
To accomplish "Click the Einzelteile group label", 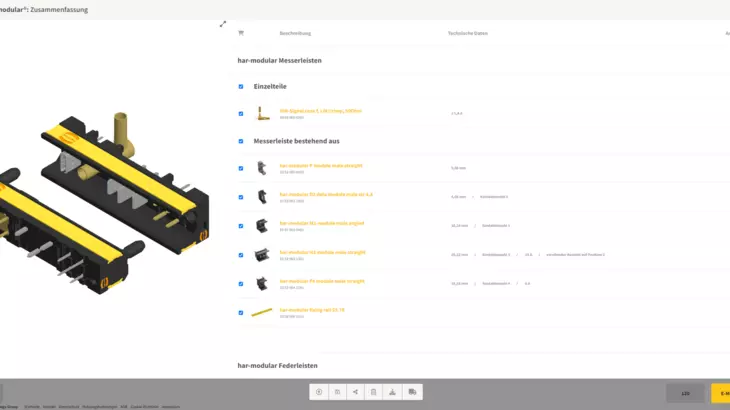I will pos(270,87).
